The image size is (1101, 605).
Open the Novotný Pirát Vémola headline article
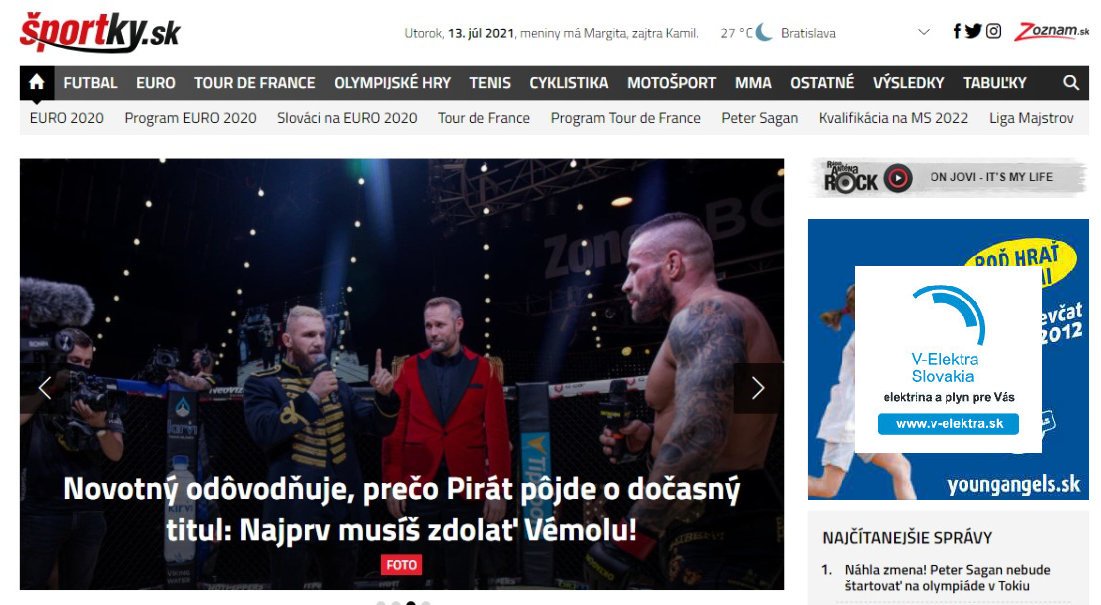coord(402,509)
